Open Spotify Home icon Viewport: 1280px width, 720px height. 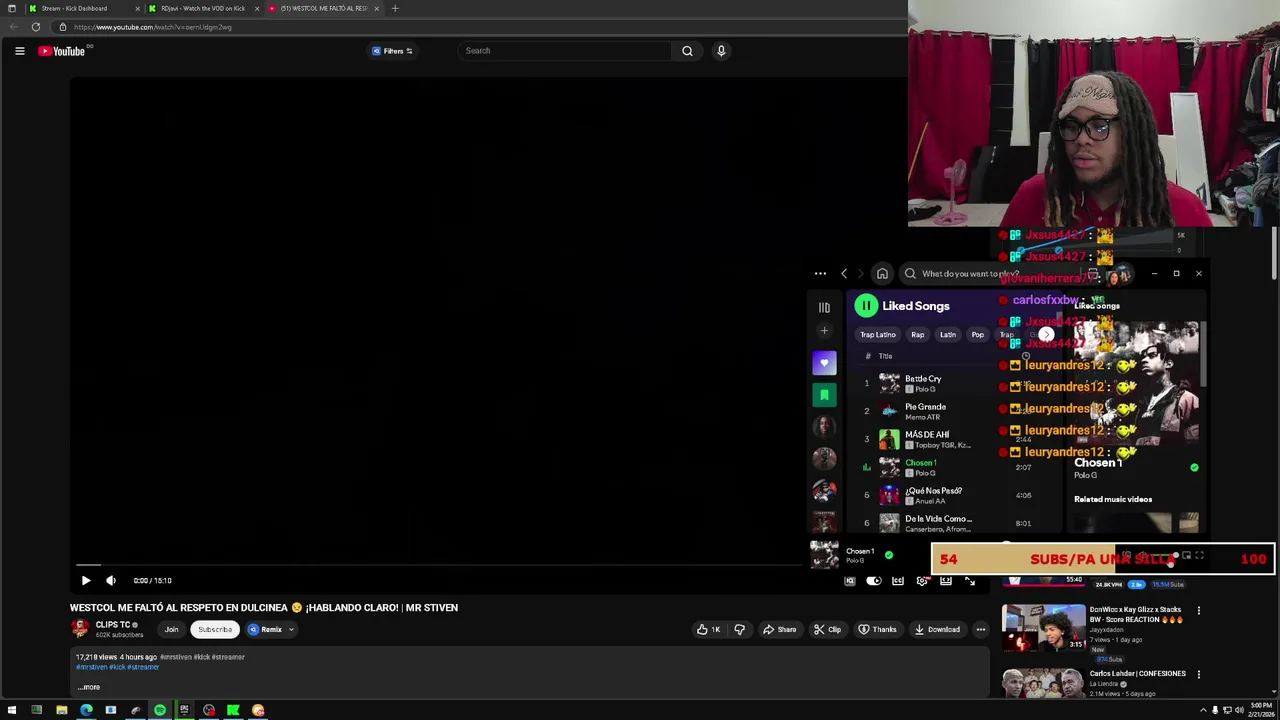pos(882,274)
